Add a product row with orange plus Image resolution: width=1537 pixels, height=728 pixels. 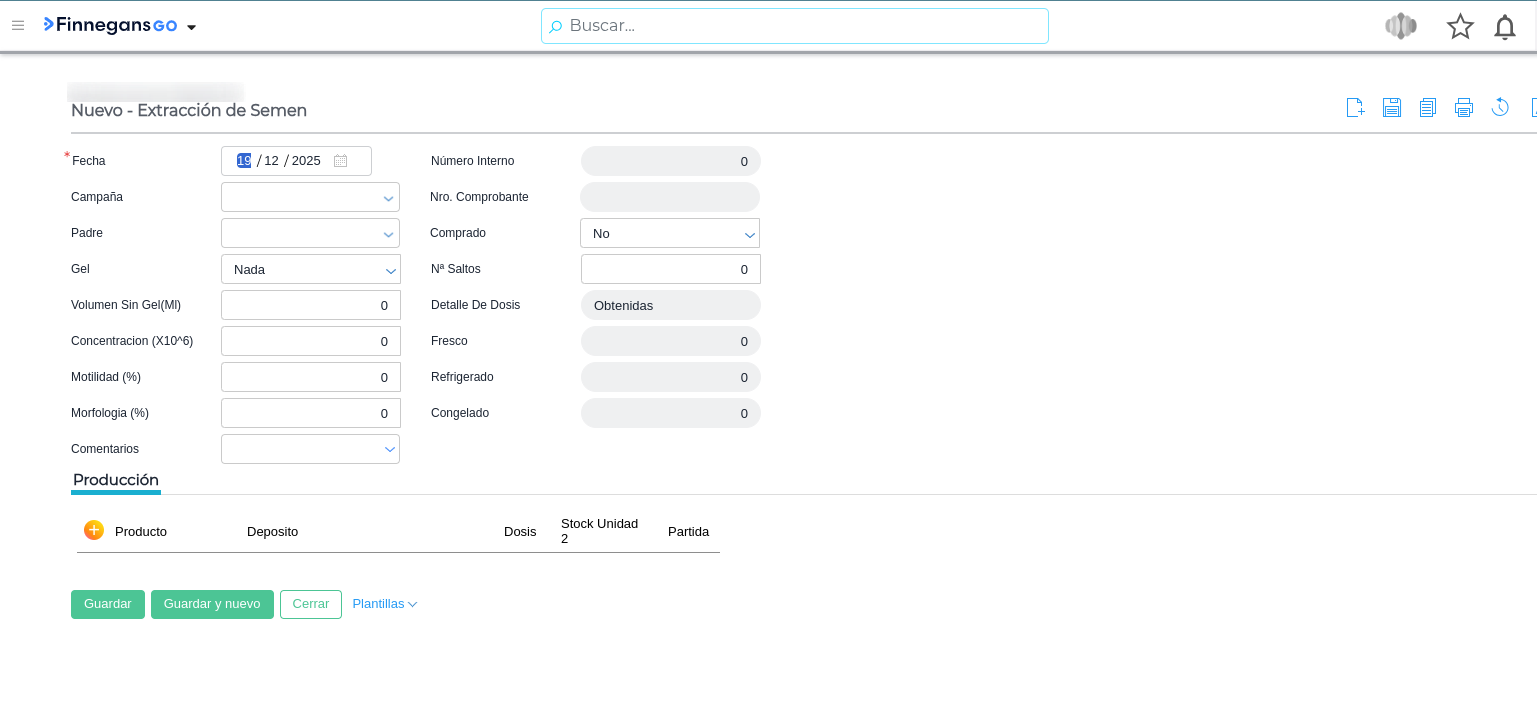tap(94, 530)
